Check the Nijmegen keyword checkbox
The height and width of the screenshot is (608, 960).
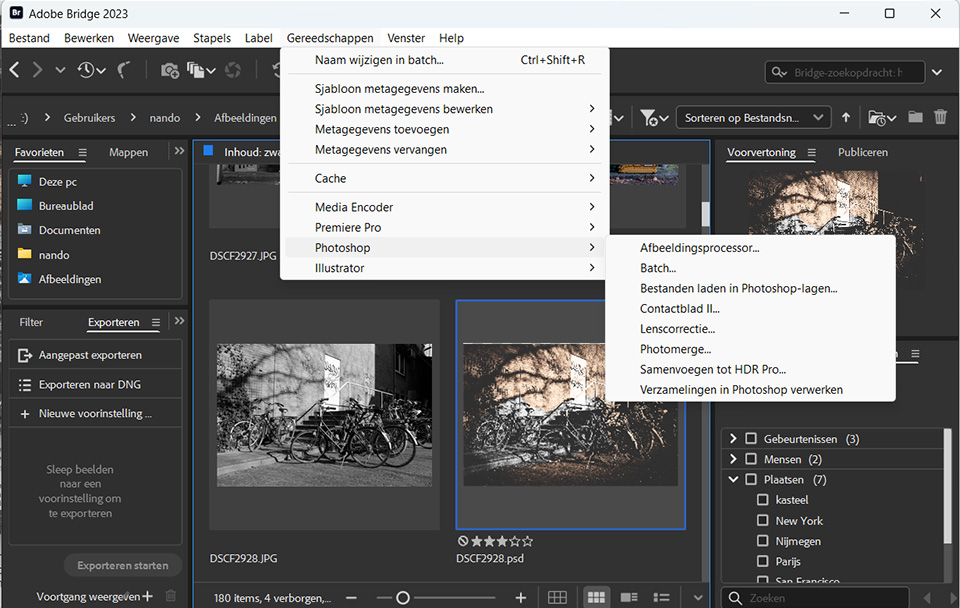pyautogui.click(x=762, y=541)
